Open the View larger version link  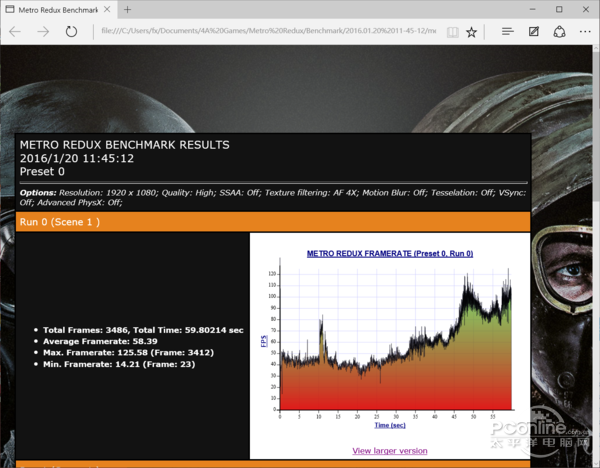click(390, 451)
